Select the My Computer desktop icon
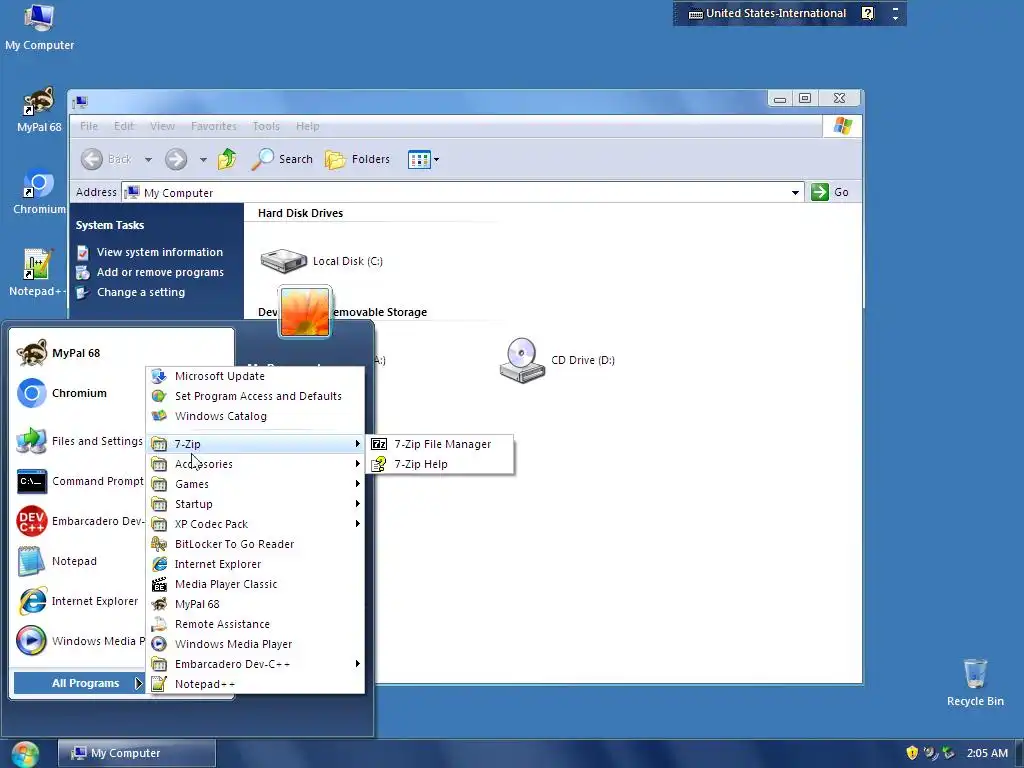The height and width of the screenshot is (768, 1024). [39, 27]
